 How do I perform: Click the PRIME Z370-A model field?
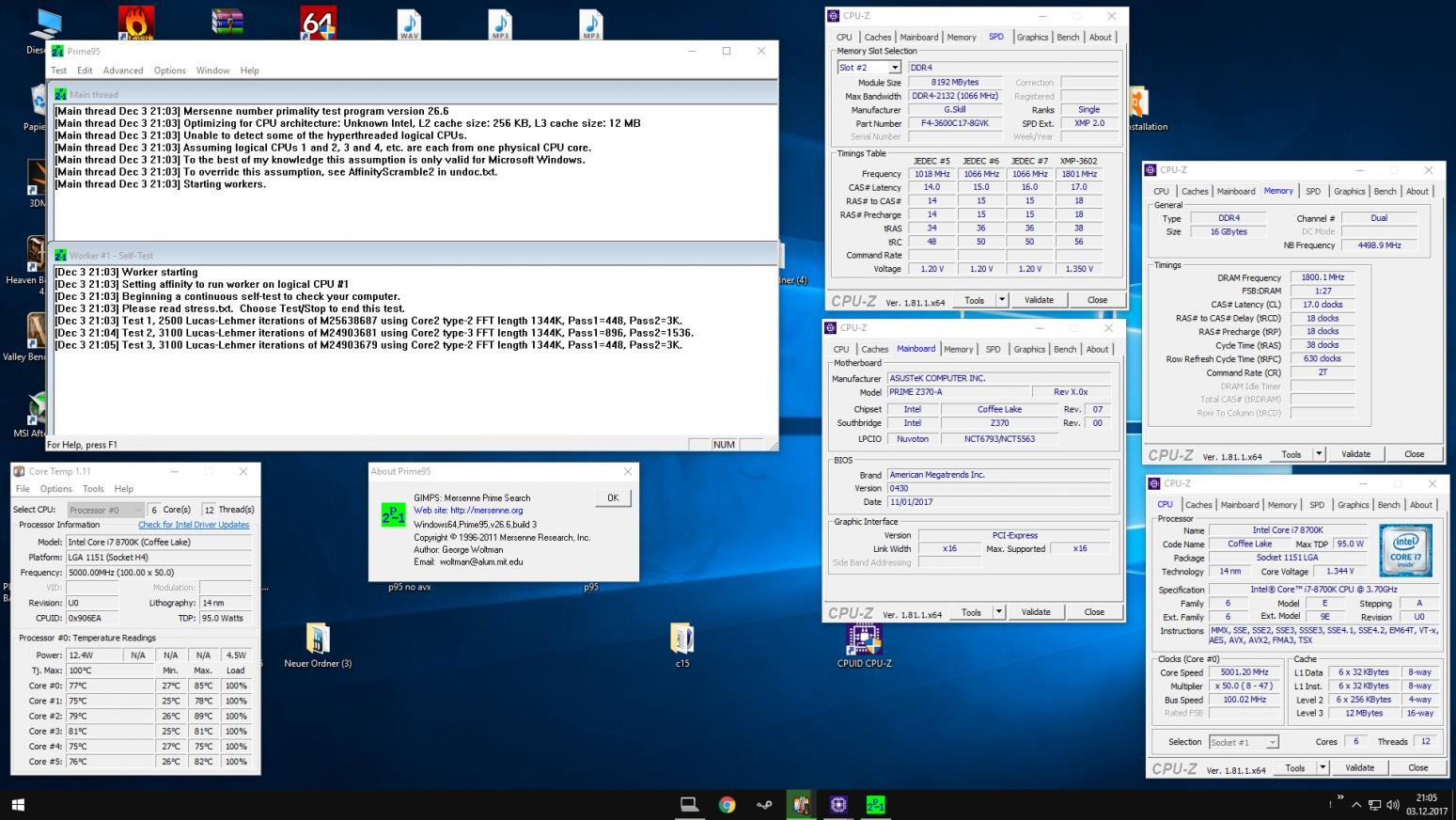pyautogui.click(x=957, y=392)
